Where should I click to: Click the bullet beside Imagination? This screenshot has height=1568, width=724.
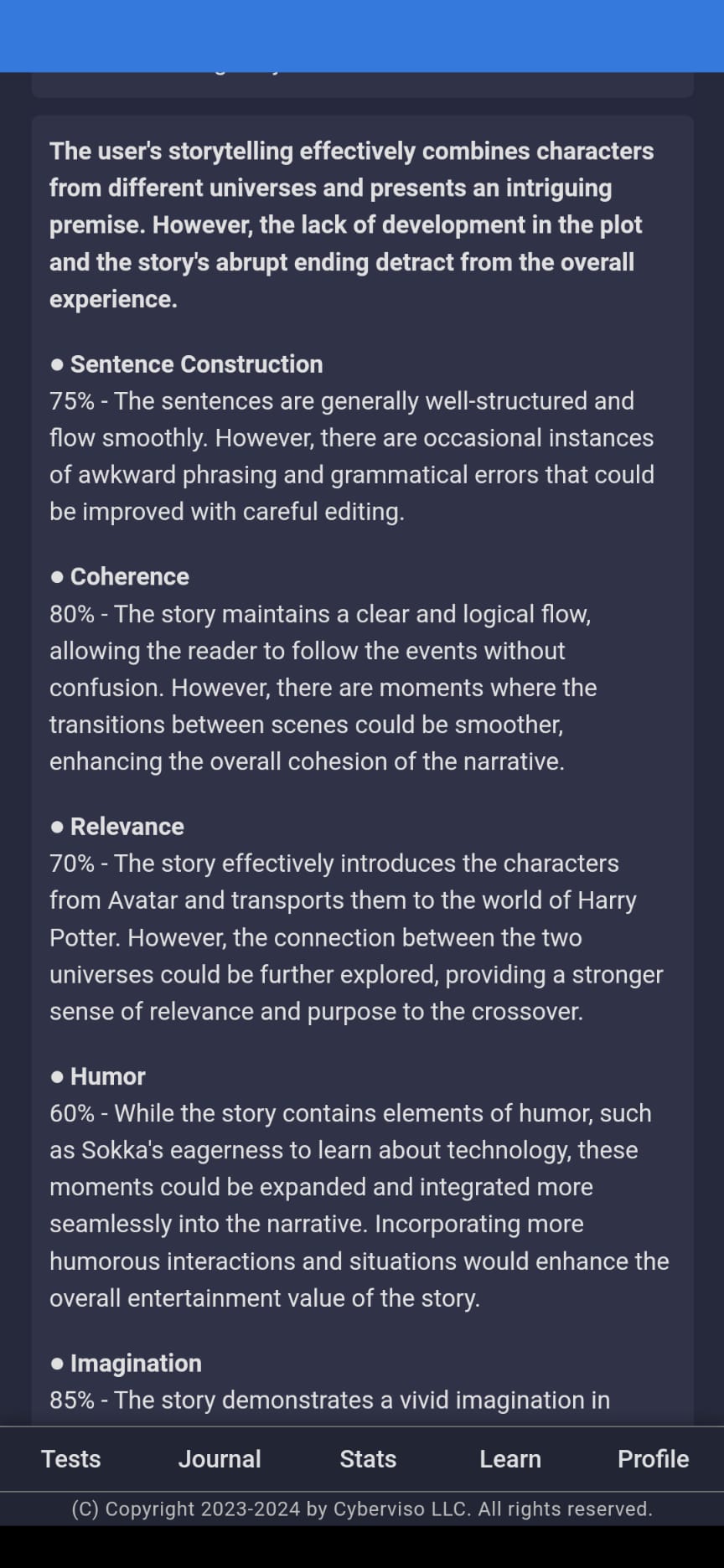[x=57, y=1364]
